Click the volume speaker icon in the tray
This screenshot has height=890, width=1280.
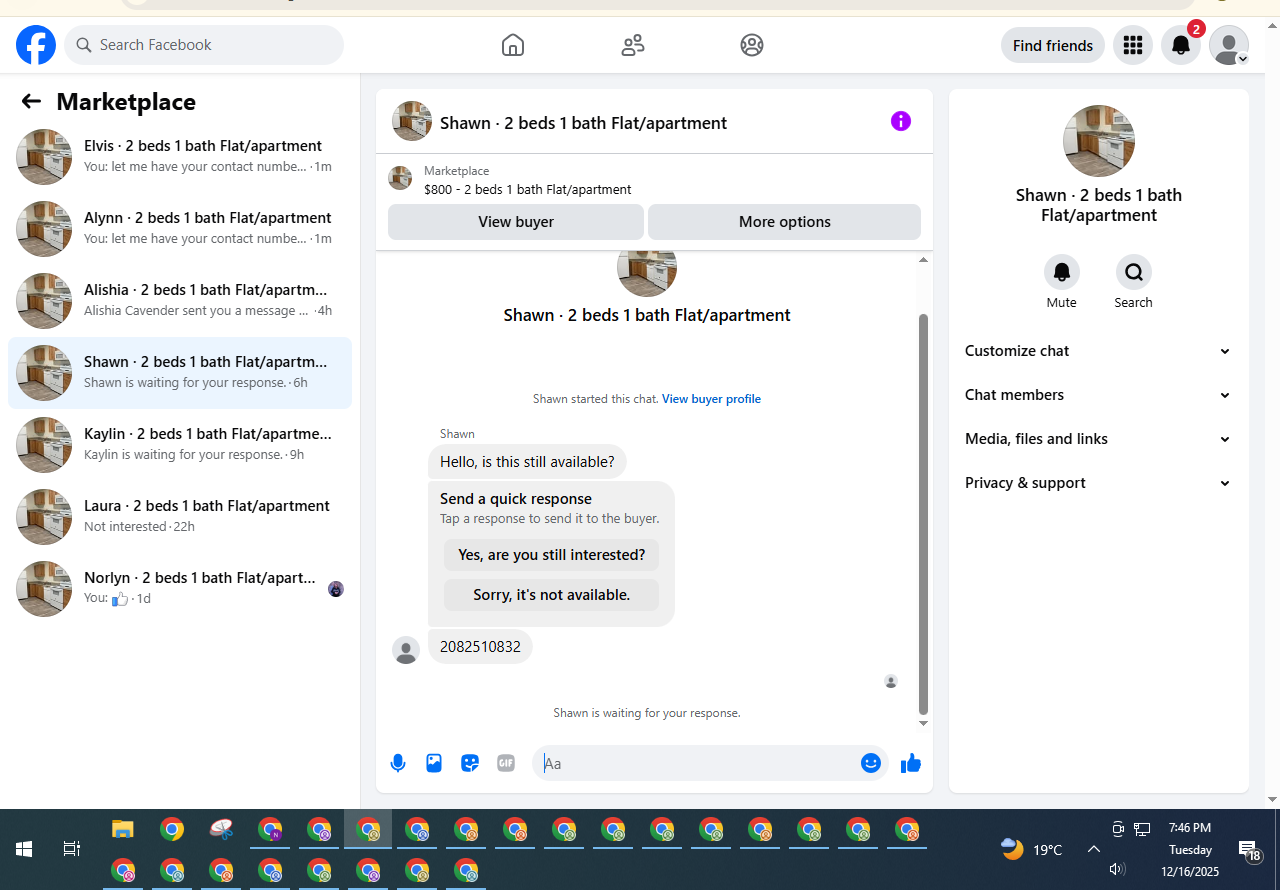click(x=1118, y=869)
